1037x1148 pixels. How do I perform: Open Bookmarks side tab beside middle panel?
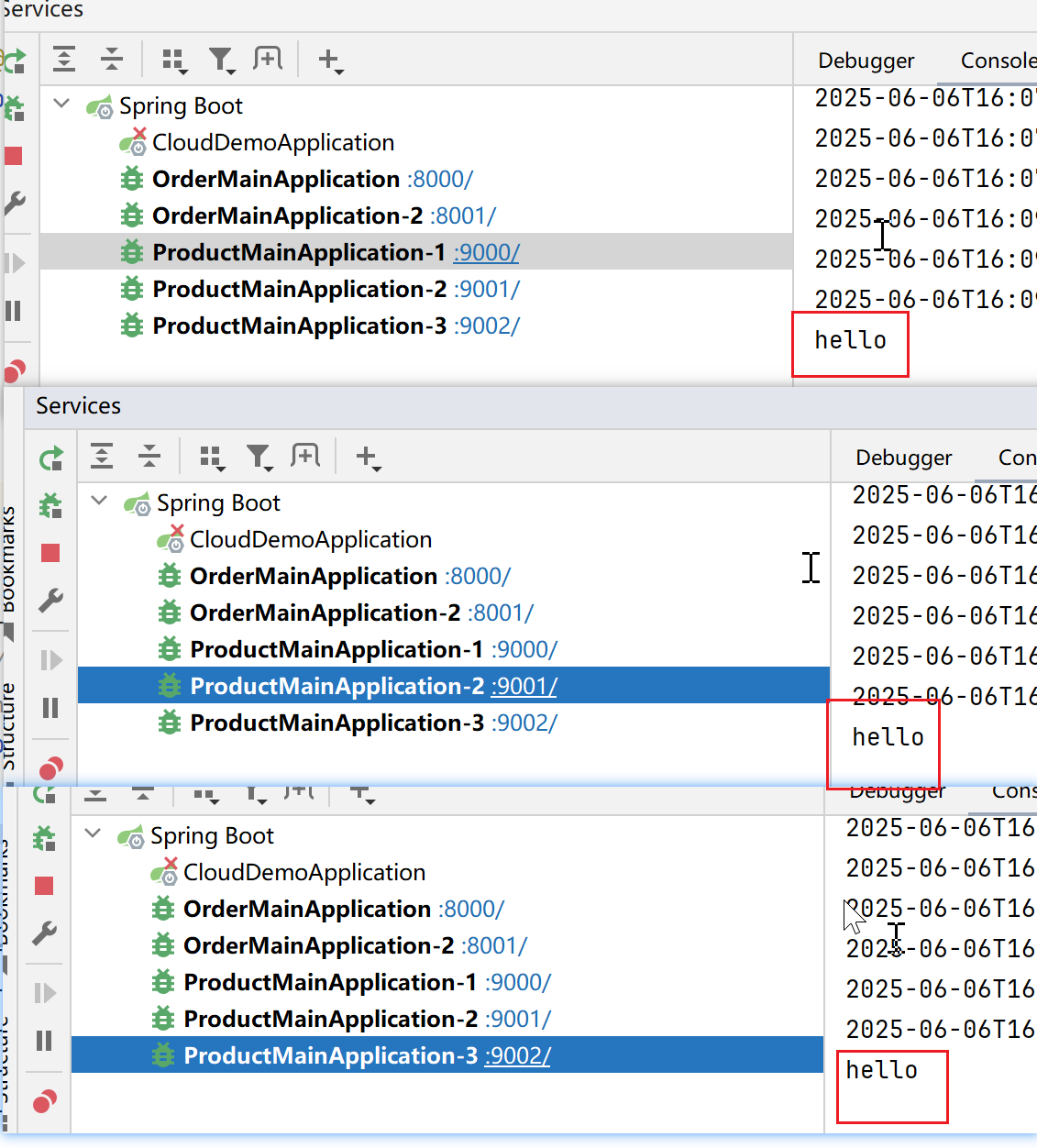(8, 558)
